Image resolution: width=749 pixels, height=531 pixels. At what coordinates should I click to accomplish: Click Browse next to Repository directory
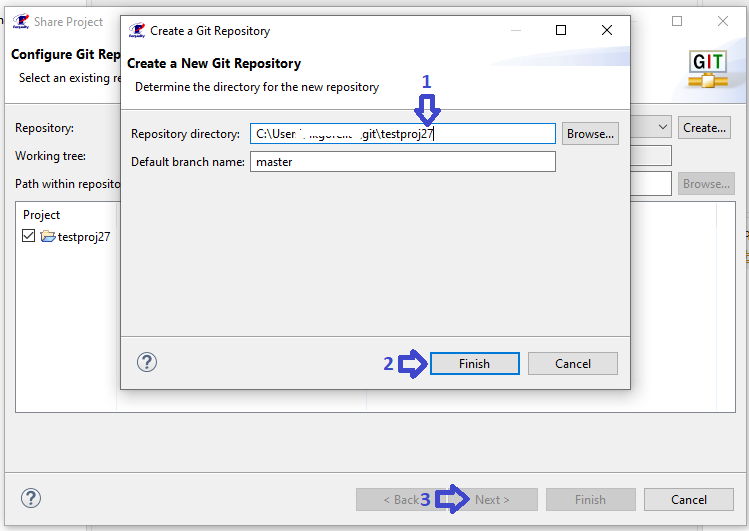(590, 134)
